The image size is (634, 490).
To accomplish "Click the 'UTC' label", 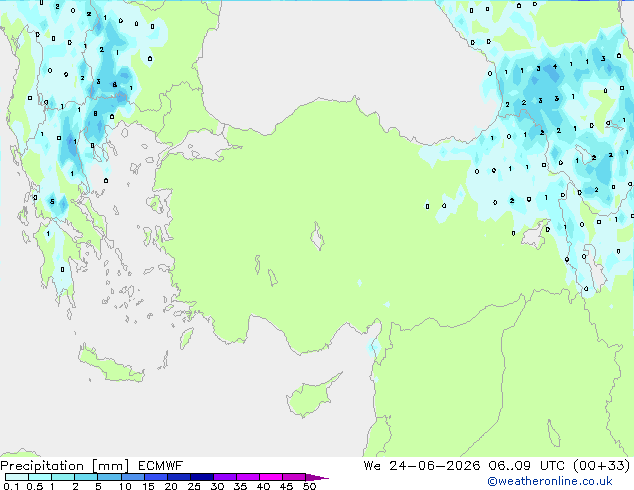I will point(552,466).
